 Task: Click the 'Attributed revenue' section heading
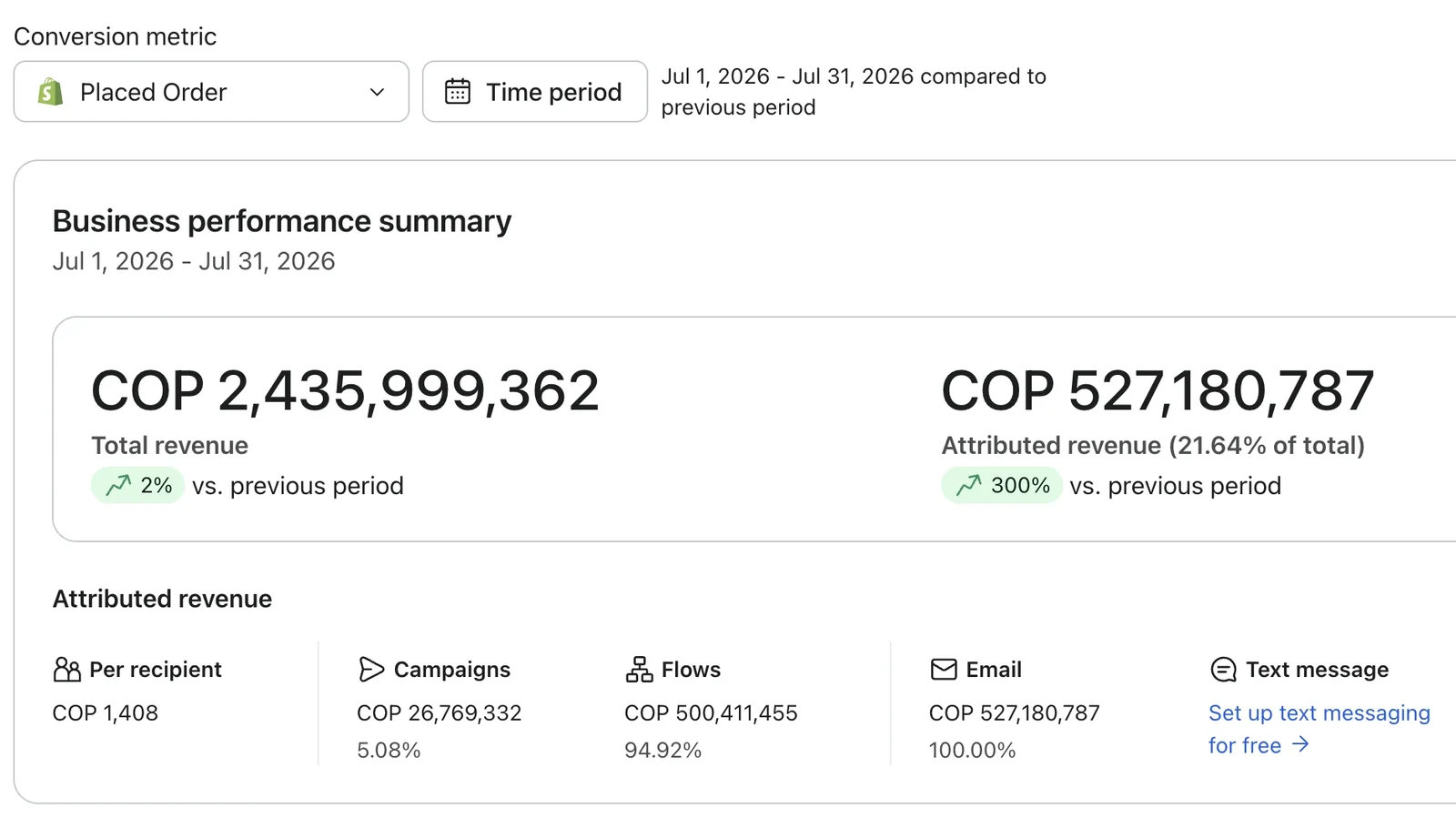162,599
